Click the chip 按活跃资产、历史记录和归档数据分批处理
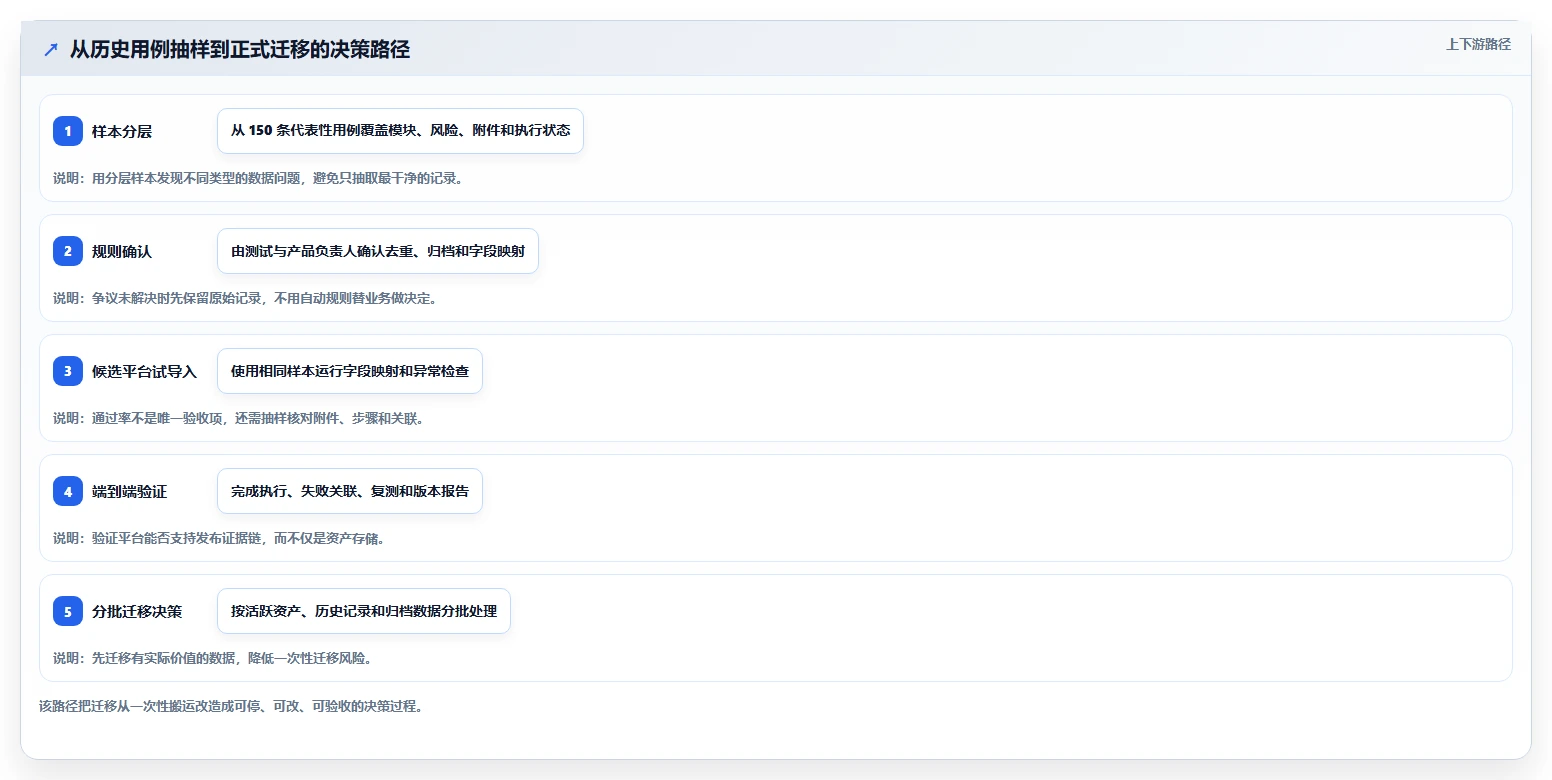 point(364,611)
